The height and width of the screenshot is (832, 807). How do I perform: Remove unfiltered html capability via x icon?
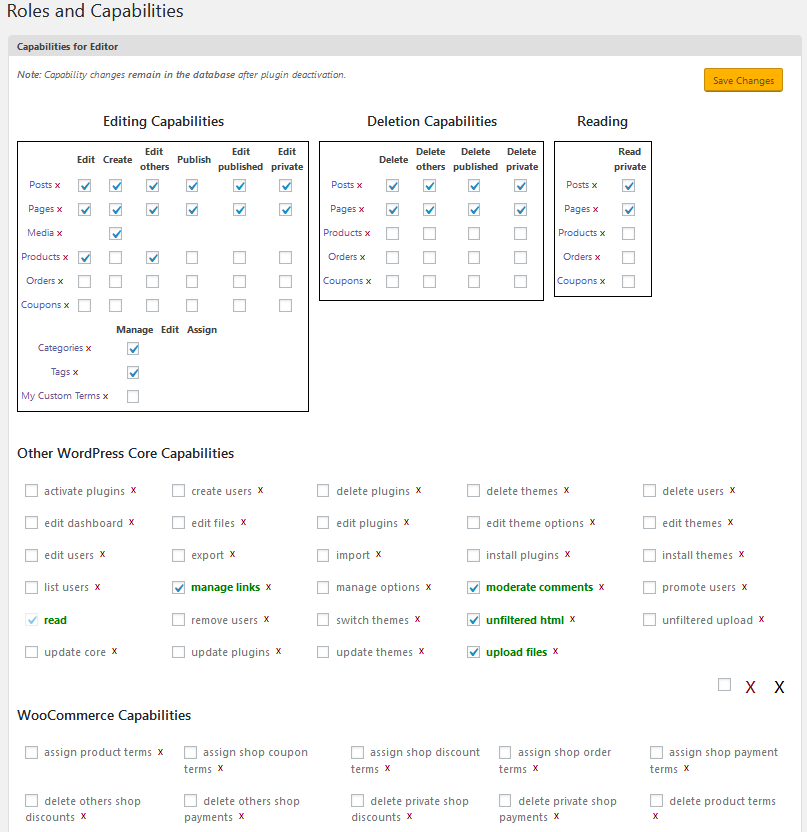point(575,620)
